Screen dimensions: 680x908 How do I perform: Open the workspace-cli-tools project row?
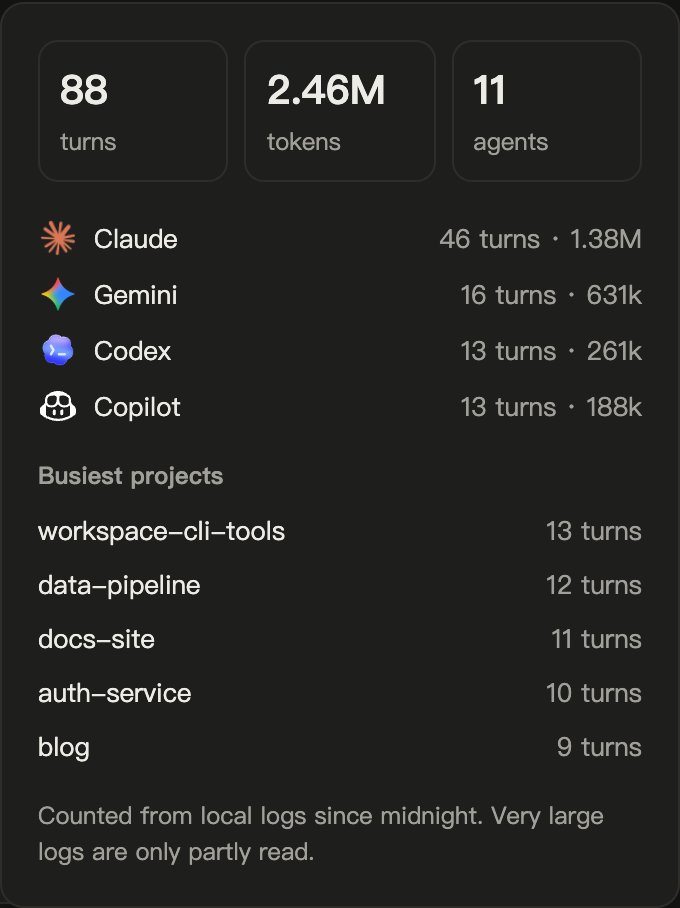coord(340,531)
